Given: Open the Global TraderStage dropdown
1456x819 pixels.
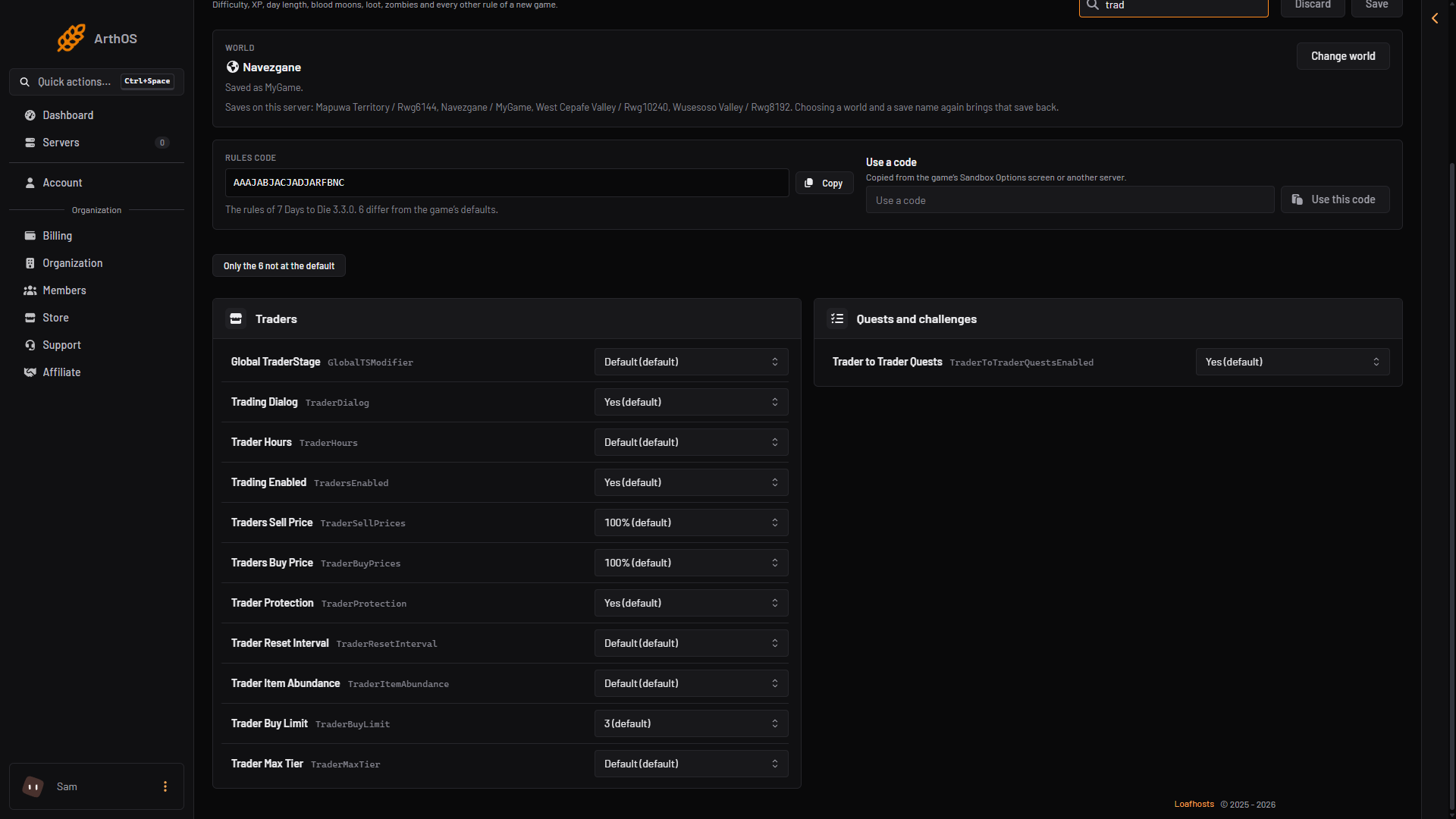Looking at the screenshot, I should (x=691, y=362).
